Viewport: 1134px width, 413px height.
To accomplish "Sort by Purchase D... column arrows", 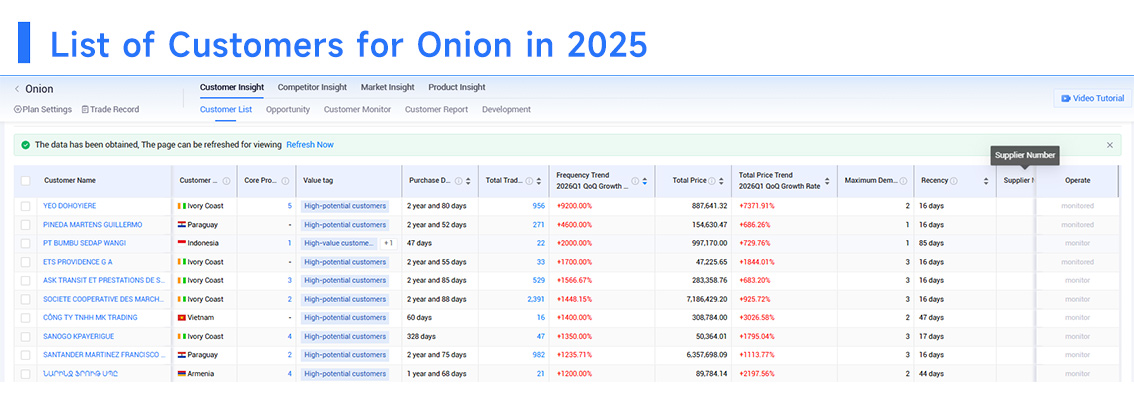I will pyautogui.click(x=469, y=181).
